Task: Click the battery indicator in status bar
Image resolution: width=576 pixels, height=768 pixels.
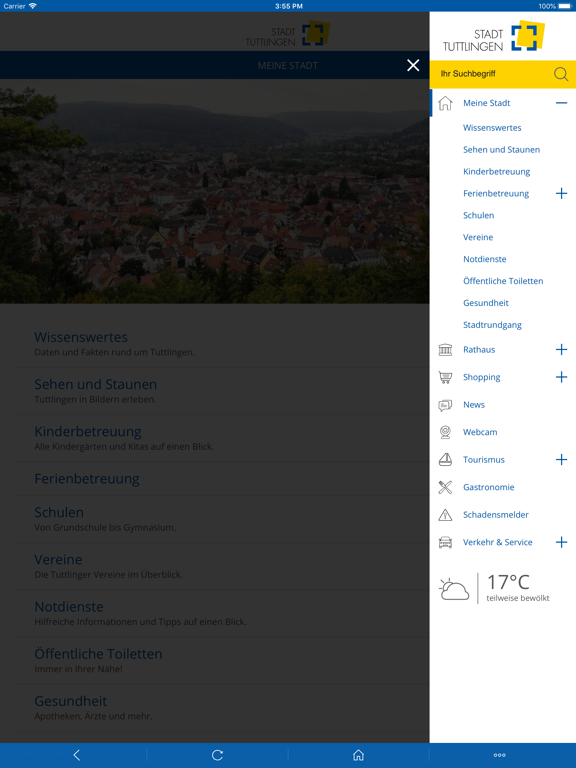Action: pos(565,6)
